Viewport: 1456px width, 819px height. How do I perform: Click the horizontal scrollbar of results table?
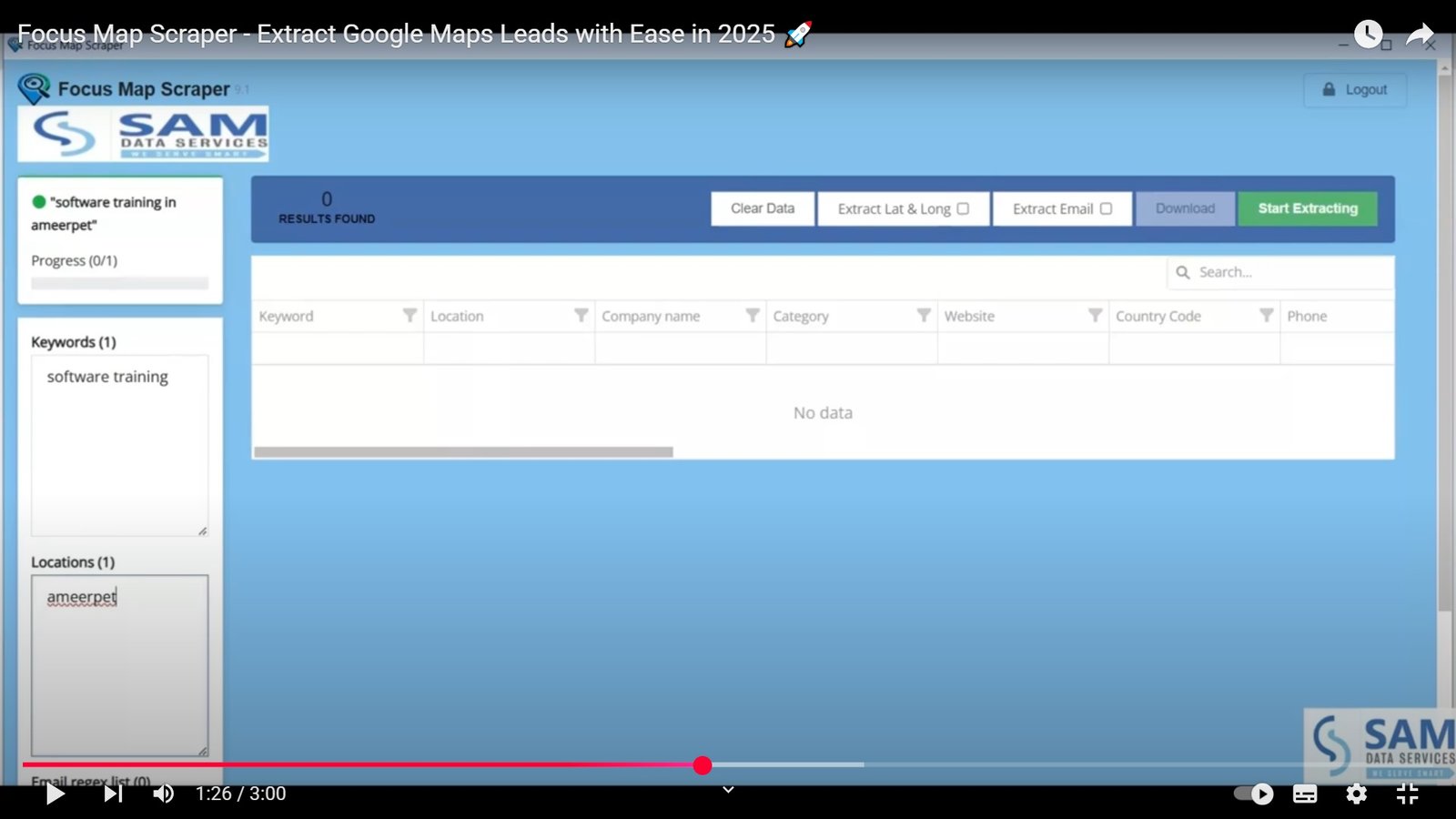pos(464,452)
